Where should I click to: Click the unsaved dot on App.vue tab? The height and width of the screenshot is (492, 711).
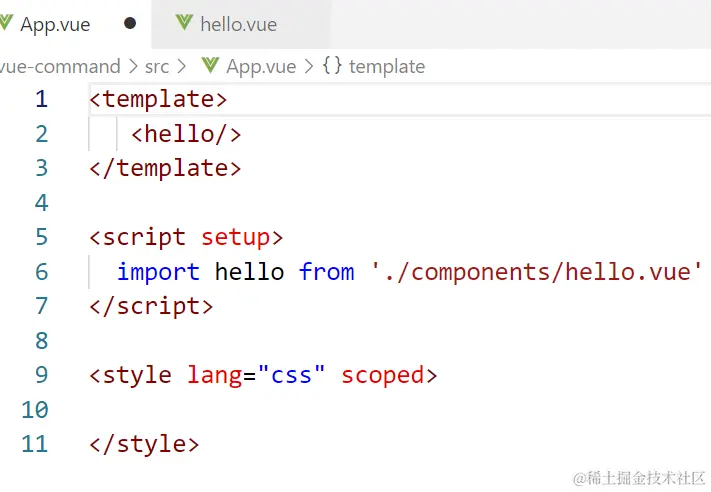click(130, 23)
